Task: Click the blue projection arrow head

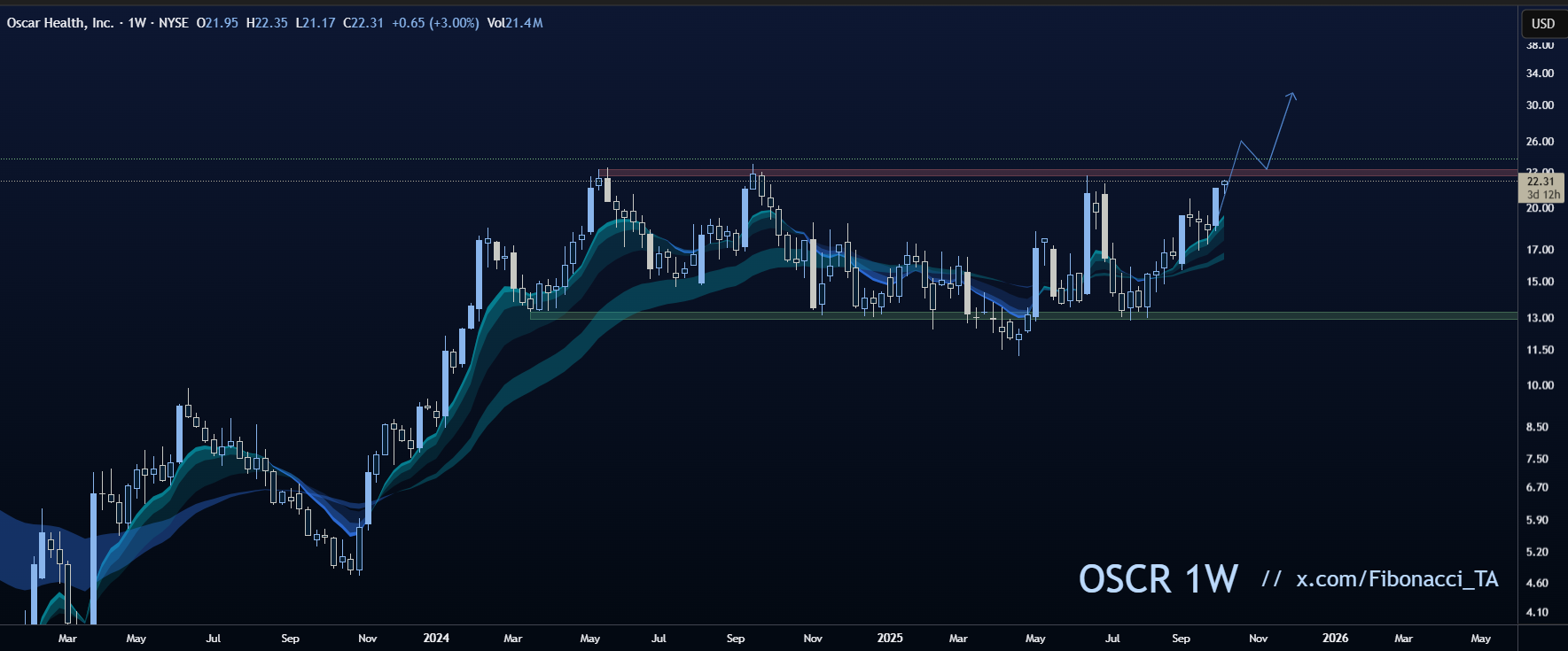Action: click(1292, 95)
